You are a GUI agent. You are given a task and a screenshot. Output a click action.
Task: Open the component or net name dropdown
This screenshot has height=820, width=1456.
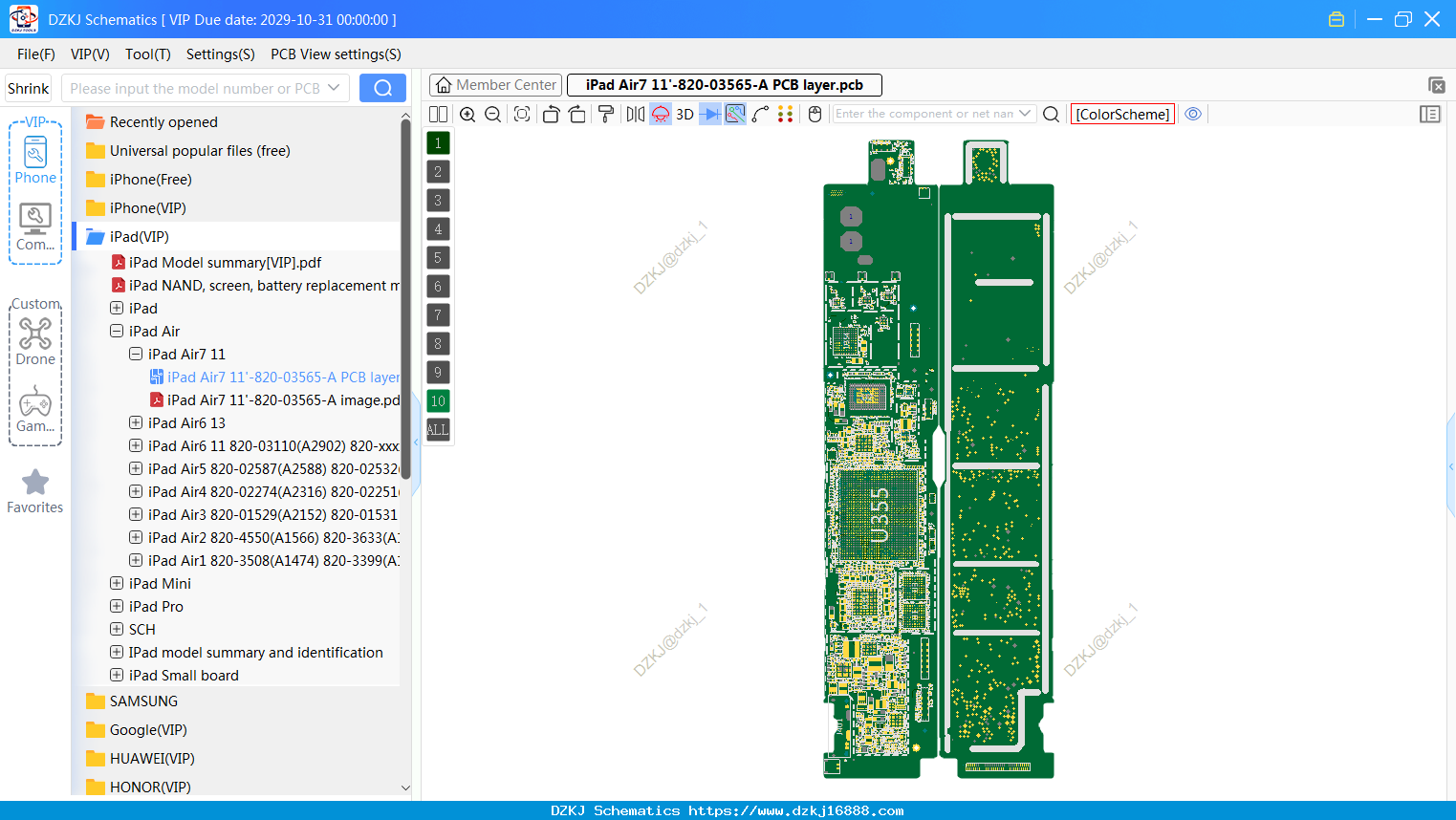coord(1025,114)
